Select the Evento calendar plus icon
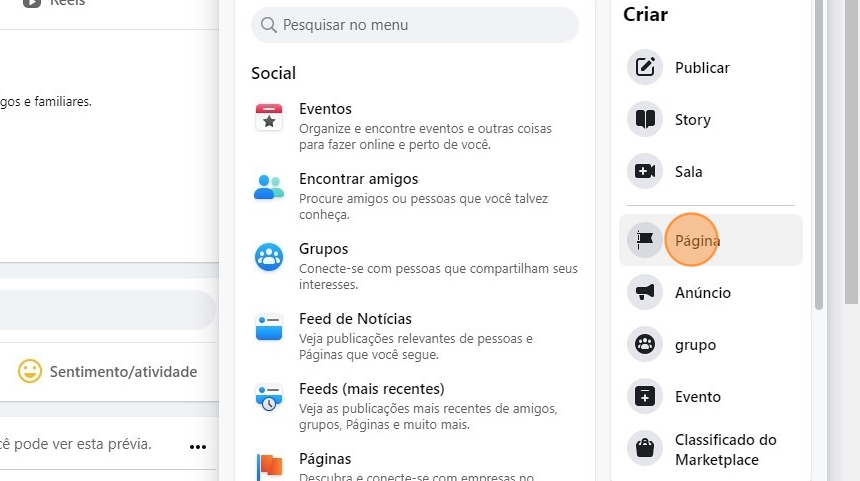The width and height of the screenshot is (860, 481). 645,397
